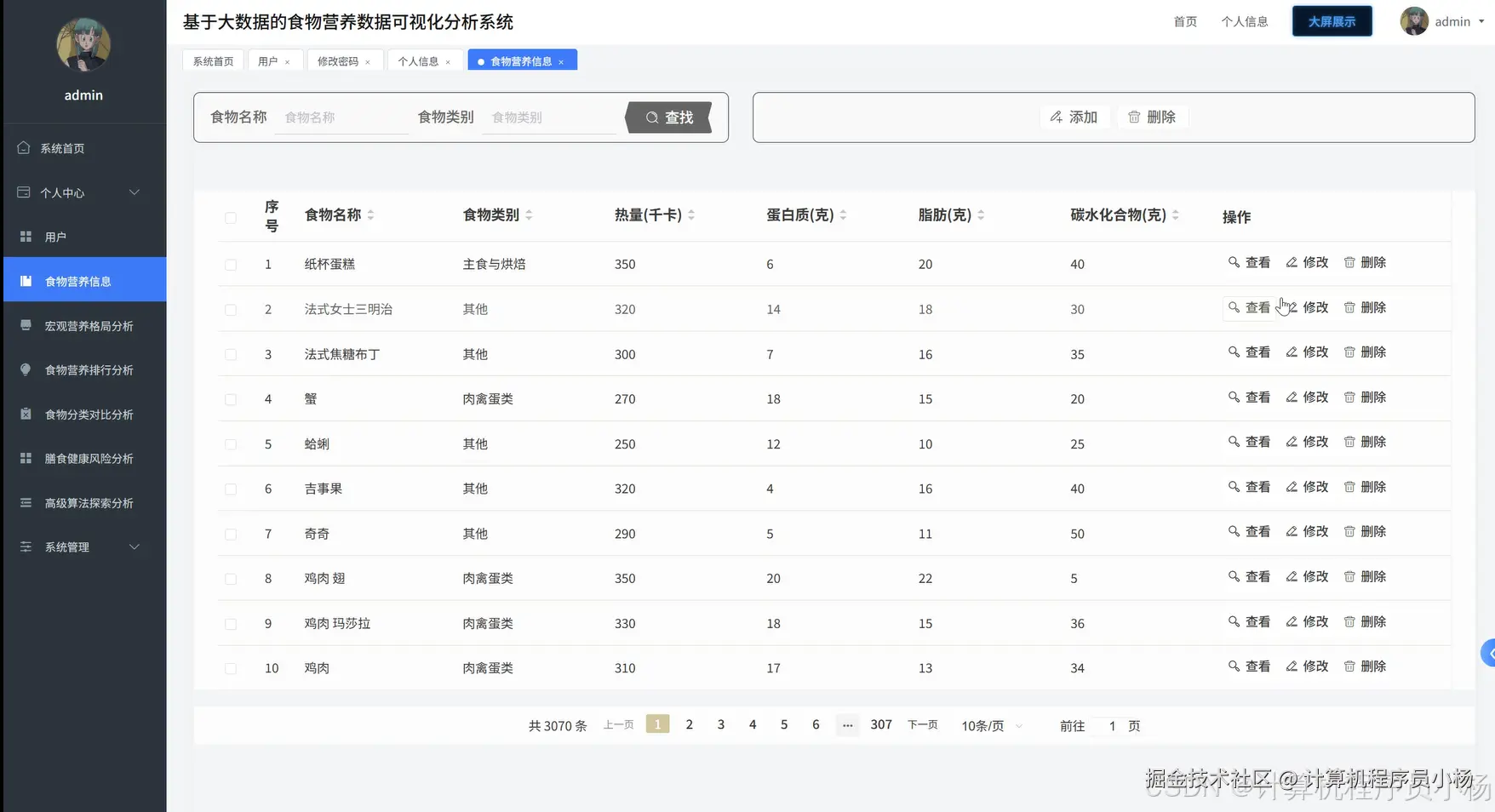Check the box for row 4 蟹

pyautogui.click(x=231, y=399)
